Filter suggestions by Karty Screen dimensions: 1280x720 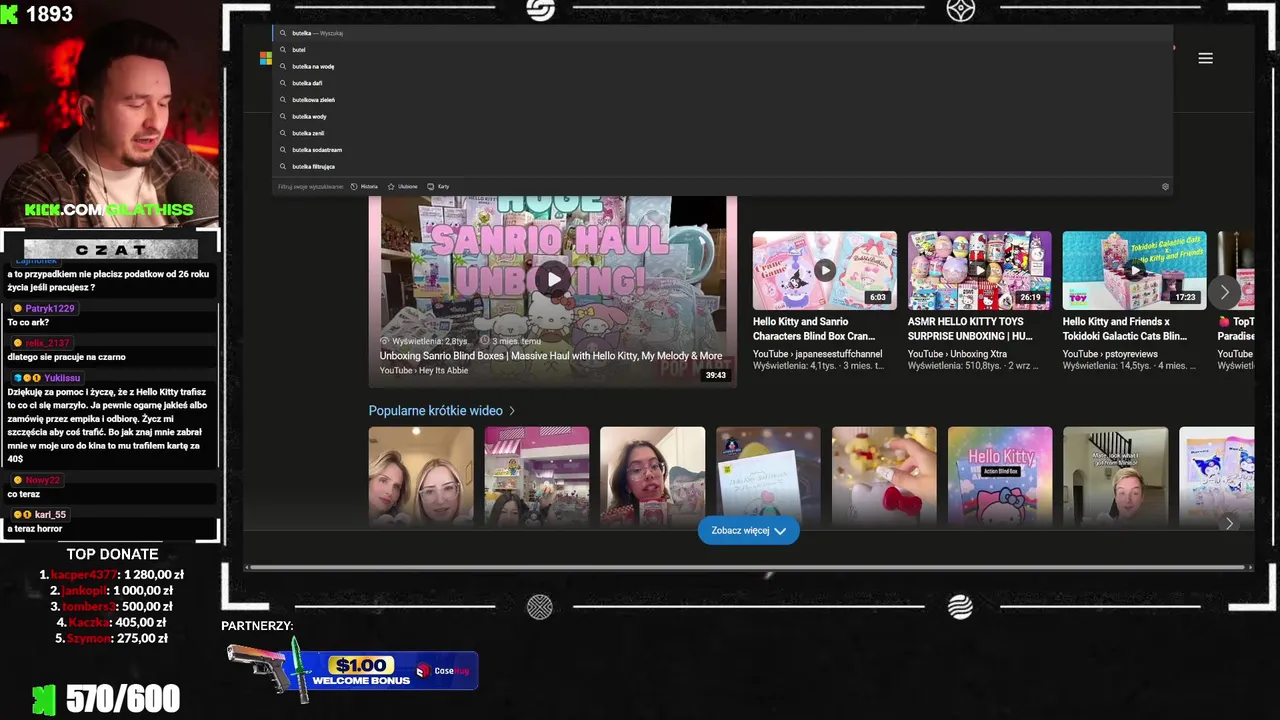pos(438,187)
